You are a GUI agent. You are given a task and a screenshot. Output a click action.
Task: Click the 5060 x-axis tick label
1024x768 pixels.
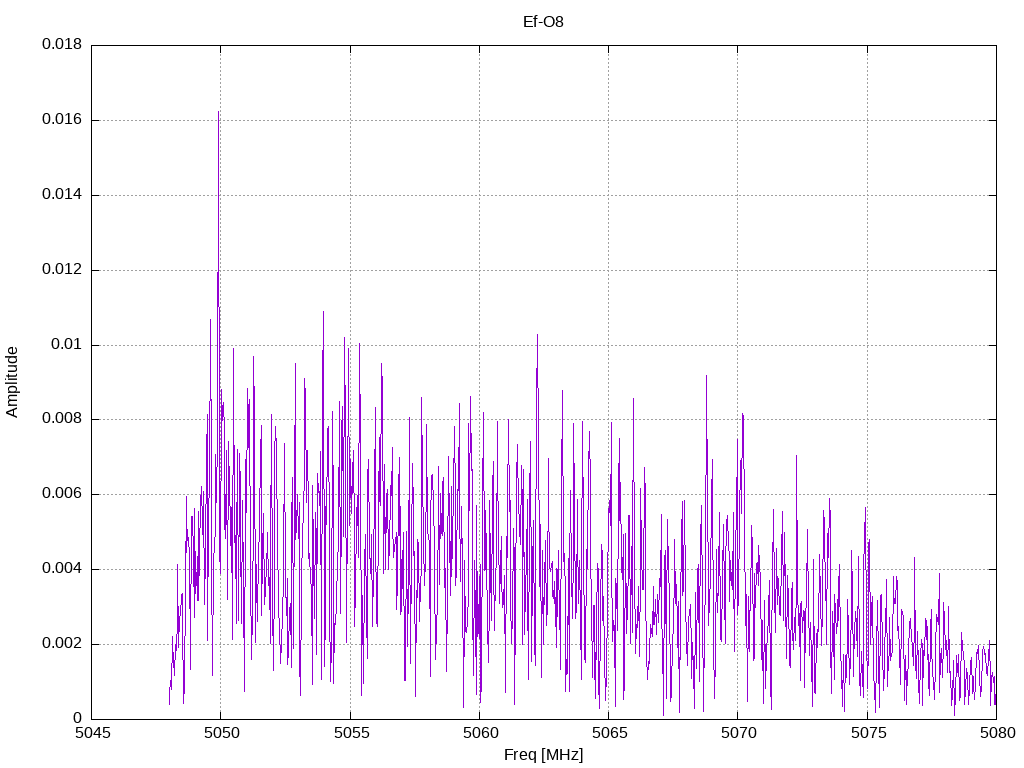pyautogui.click(x=479, y=733)
